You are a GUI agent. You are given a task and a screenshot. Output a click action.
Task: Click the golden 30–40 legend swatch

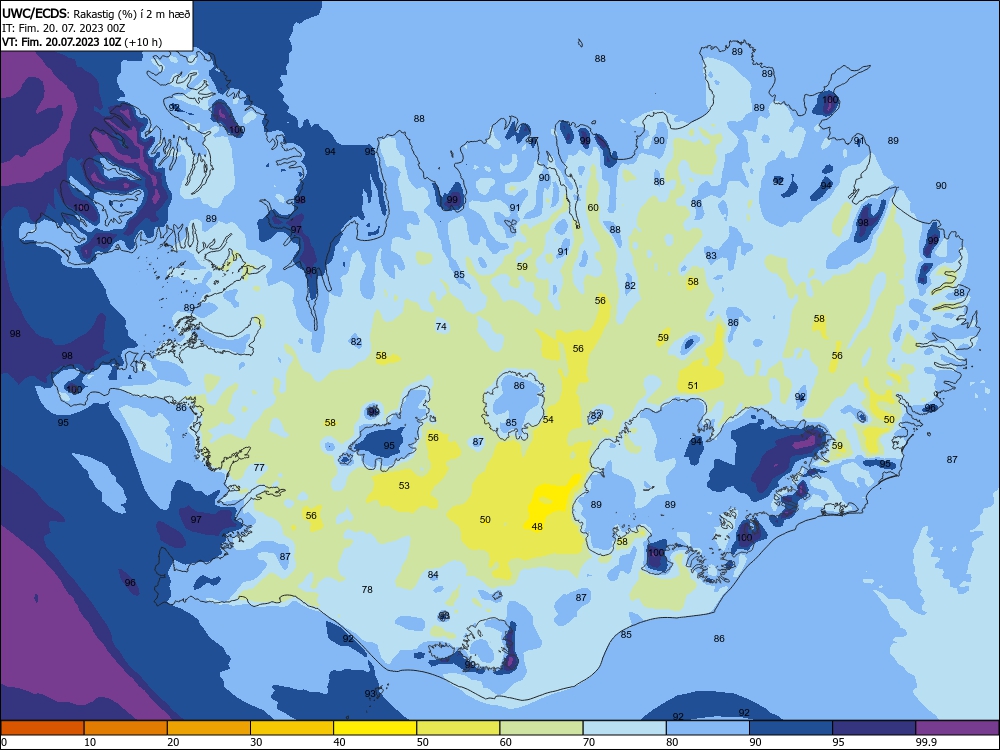pyautogui.click(x=292, y=728)
